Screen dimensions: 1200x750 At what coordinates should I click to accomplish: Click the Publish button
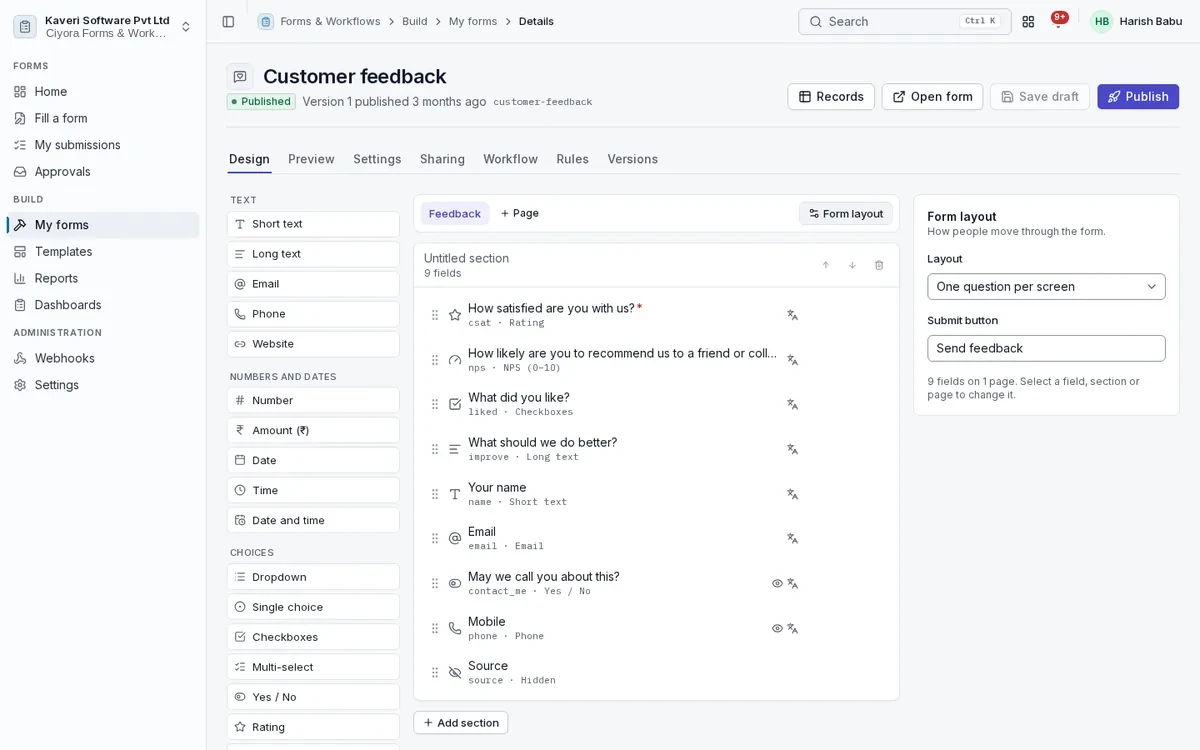pyautogui.click(x=1138, y=97)
